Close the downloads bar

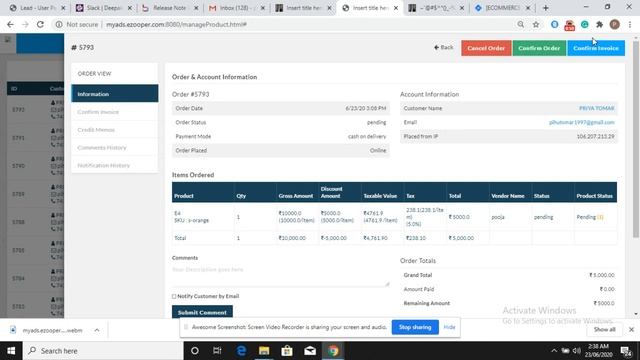click(631, 329)
